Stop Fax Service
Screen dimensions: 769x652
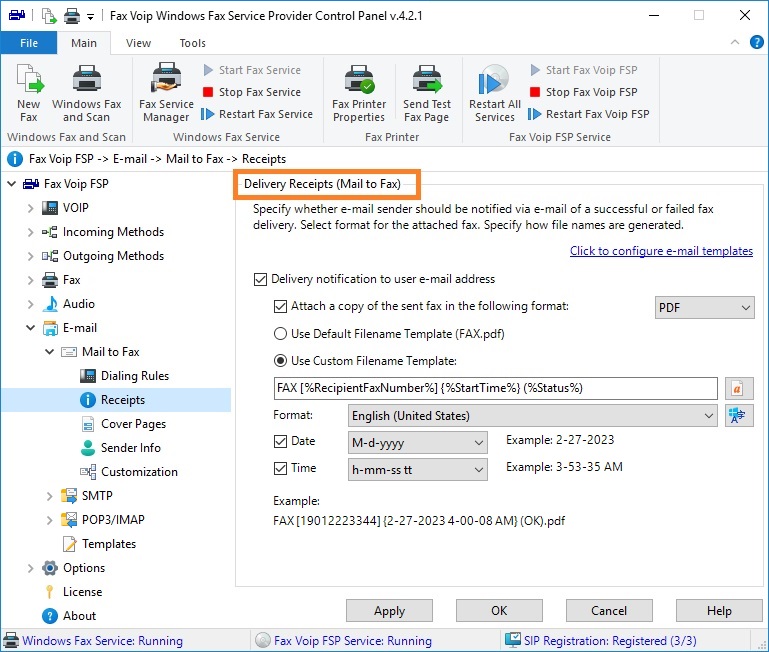(x=251, y=92)
